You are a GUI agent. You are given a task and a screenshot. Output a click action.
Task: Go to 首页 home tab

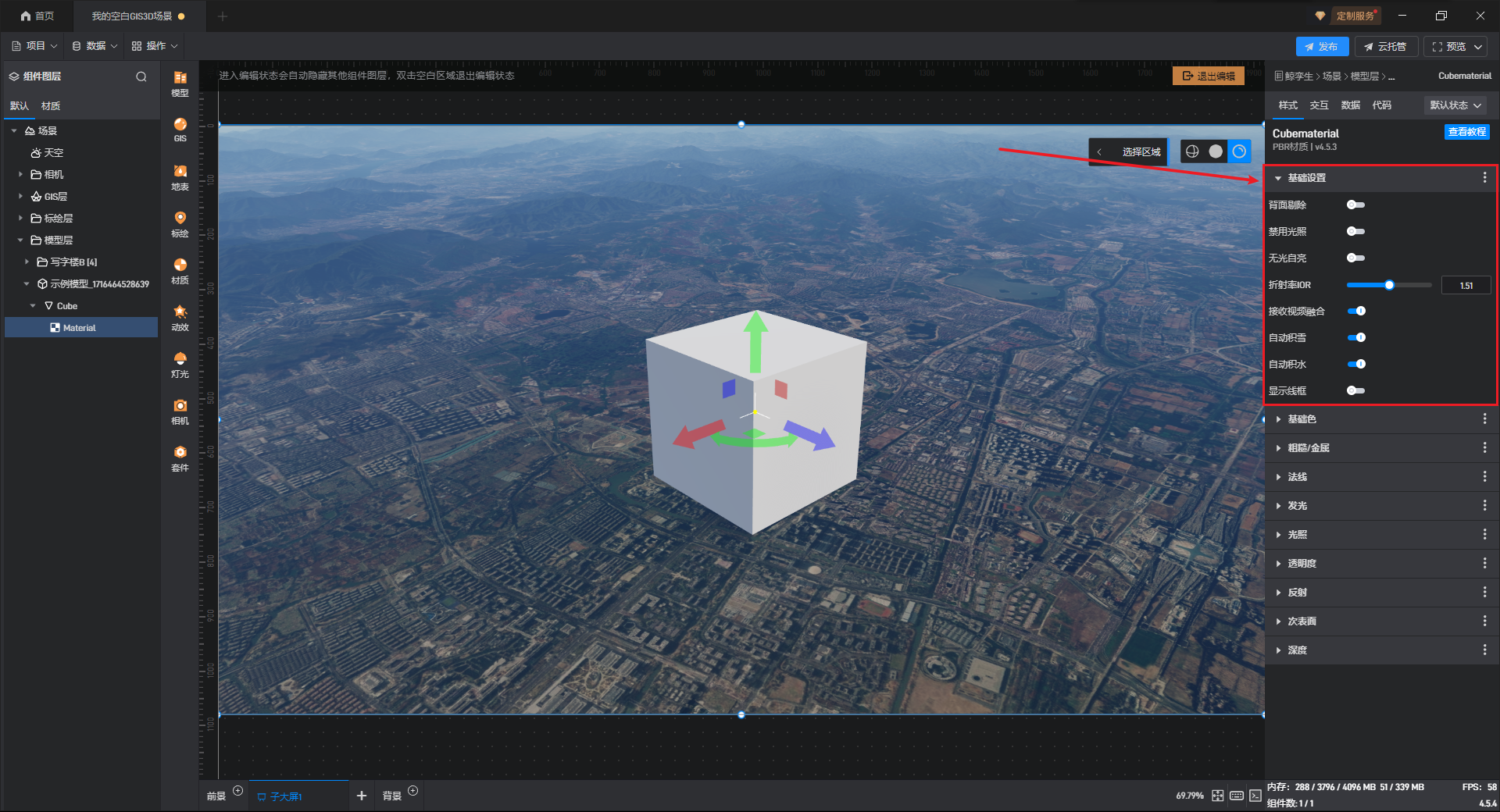pyautogui.click(x=37, y=16)
